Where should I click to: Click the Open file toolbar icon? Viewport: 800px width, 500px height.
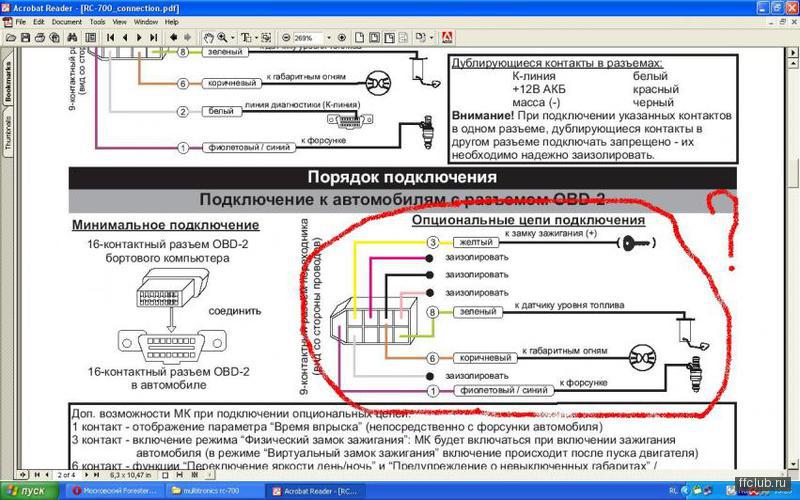pyautogui.click(x=11, y=38)
